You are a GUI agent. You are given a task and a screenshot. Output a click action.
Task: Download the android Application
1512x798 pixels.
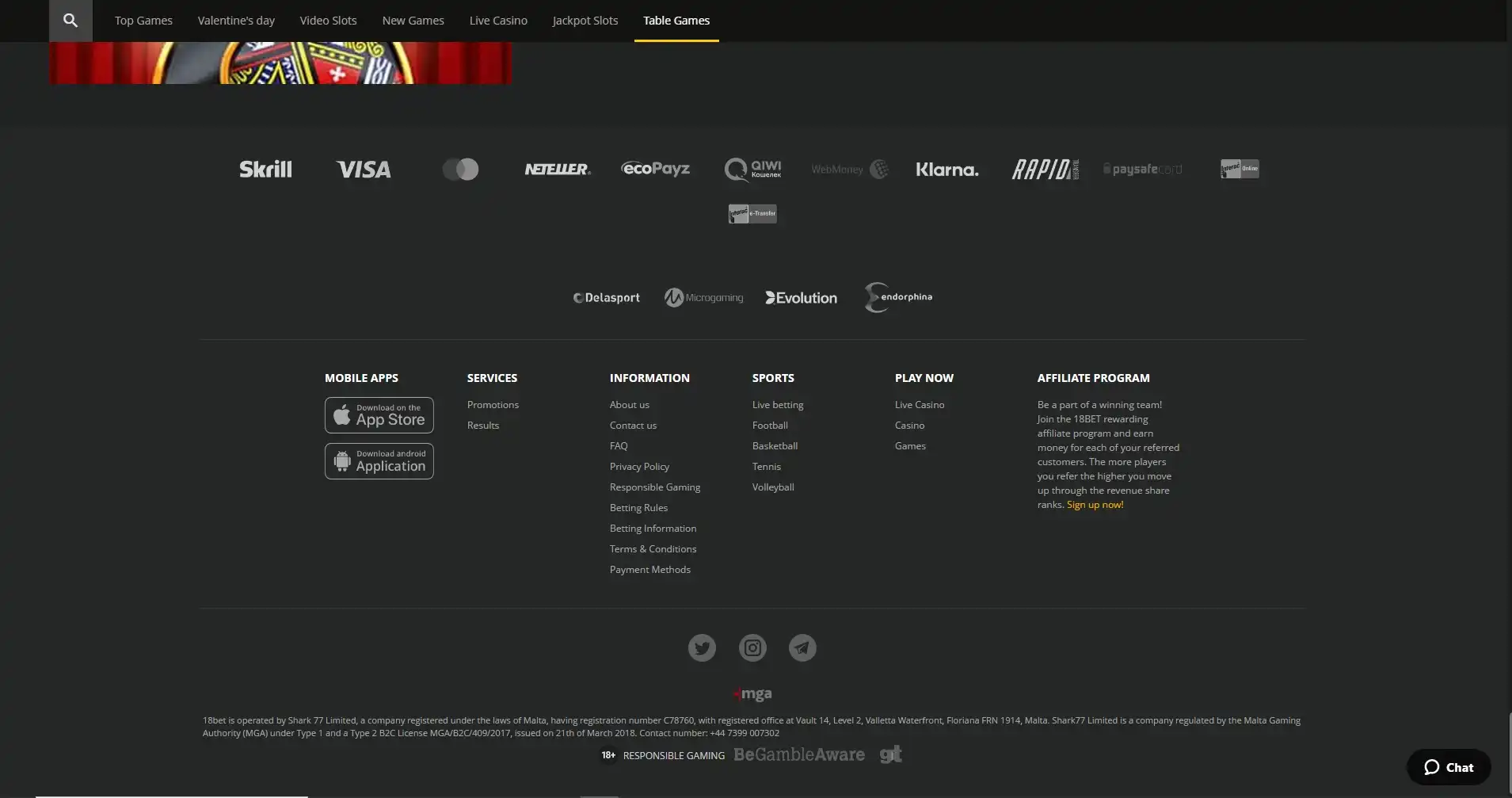(379, 461)
